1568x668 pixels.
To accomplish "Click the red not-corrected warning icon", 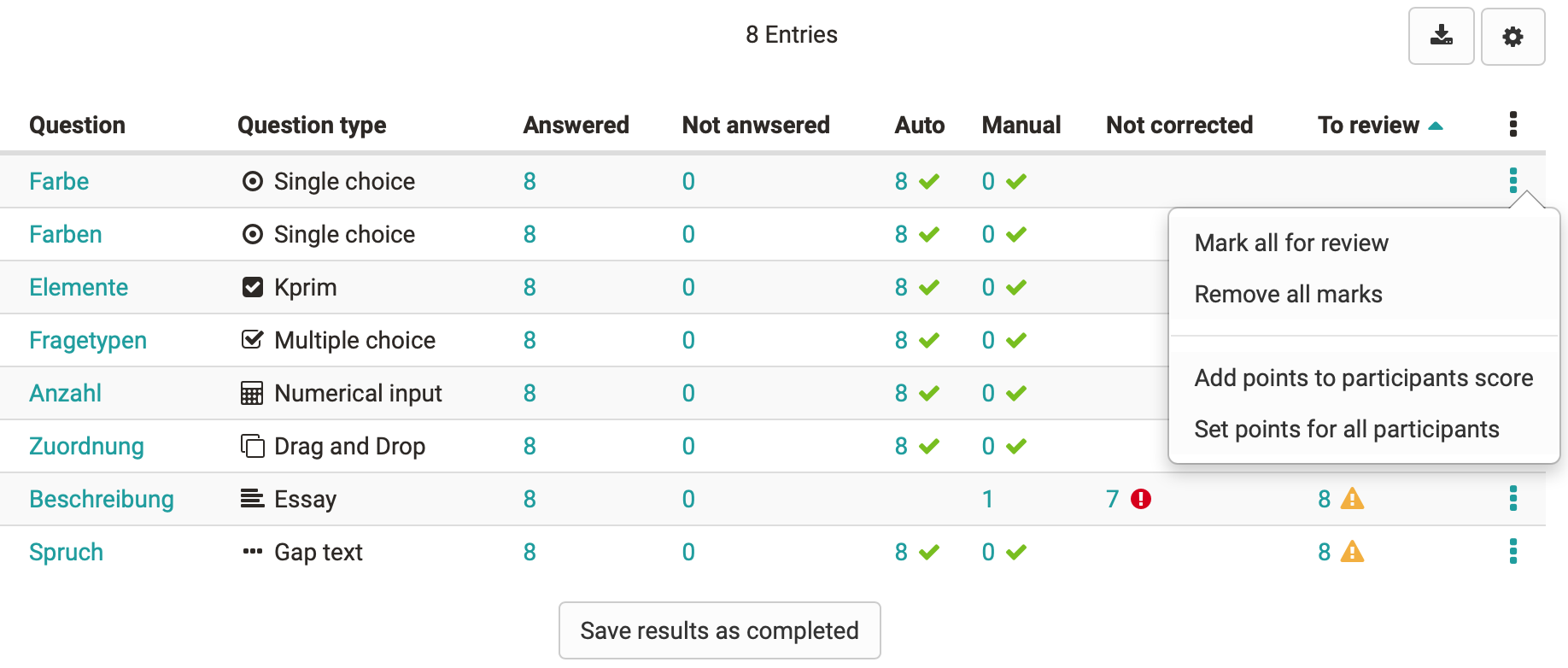I will pos(1140,499).
